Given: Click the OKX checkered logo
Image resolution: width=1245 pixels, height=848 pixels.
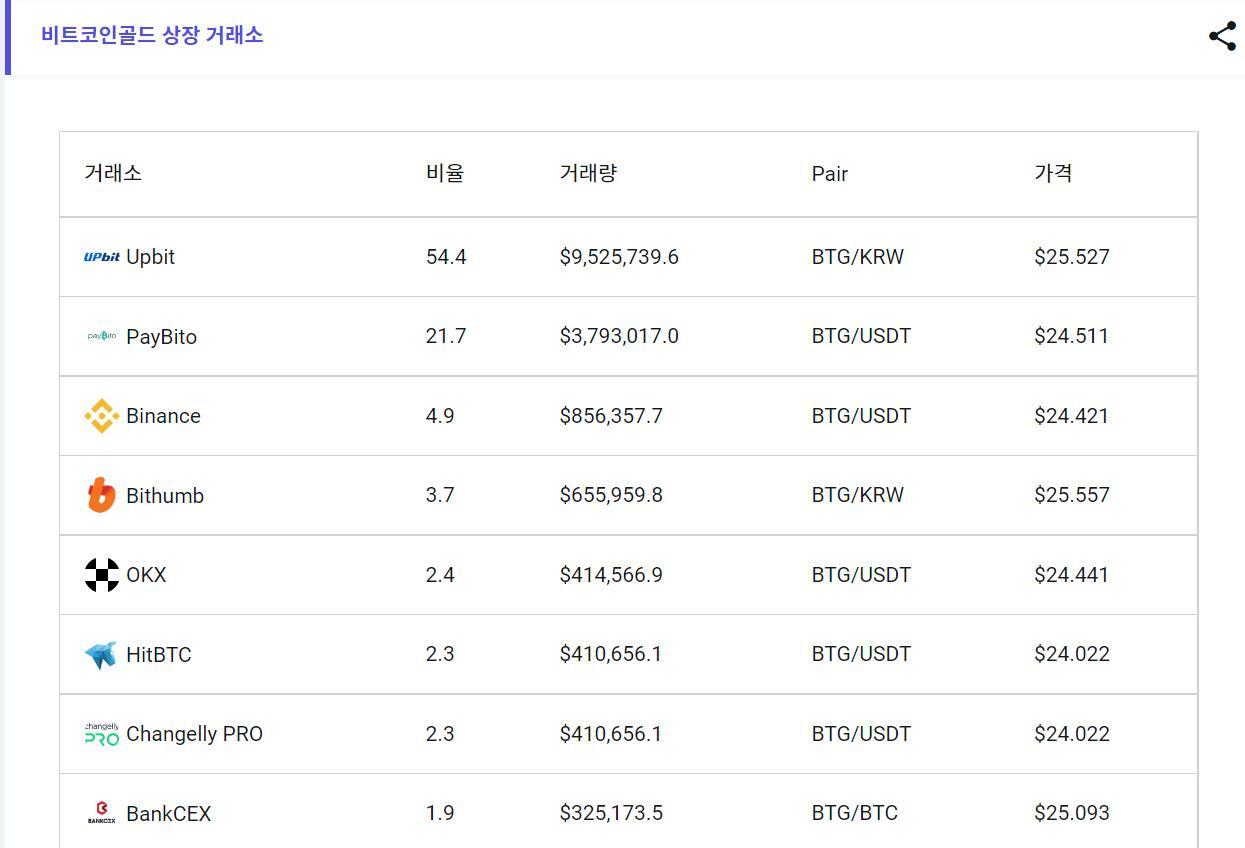Looking at the screenshot, I should click(x=102, y=575).
